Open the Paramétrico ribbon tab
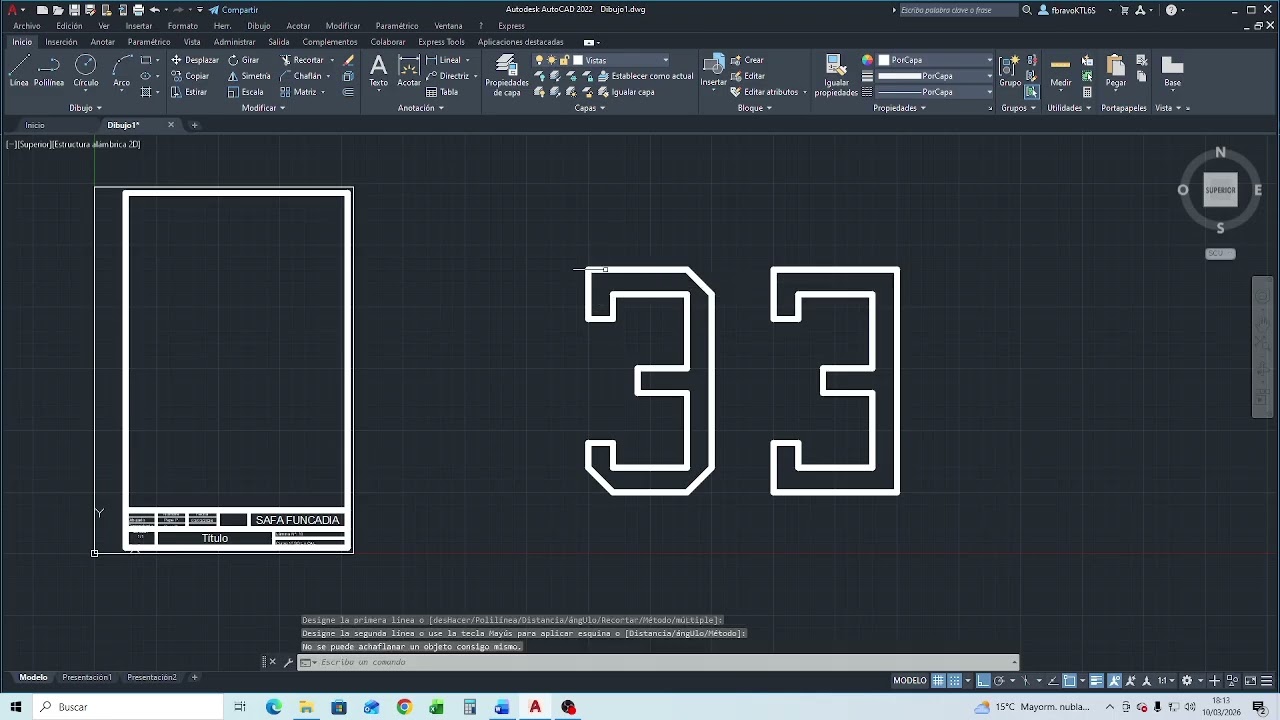 149,42
